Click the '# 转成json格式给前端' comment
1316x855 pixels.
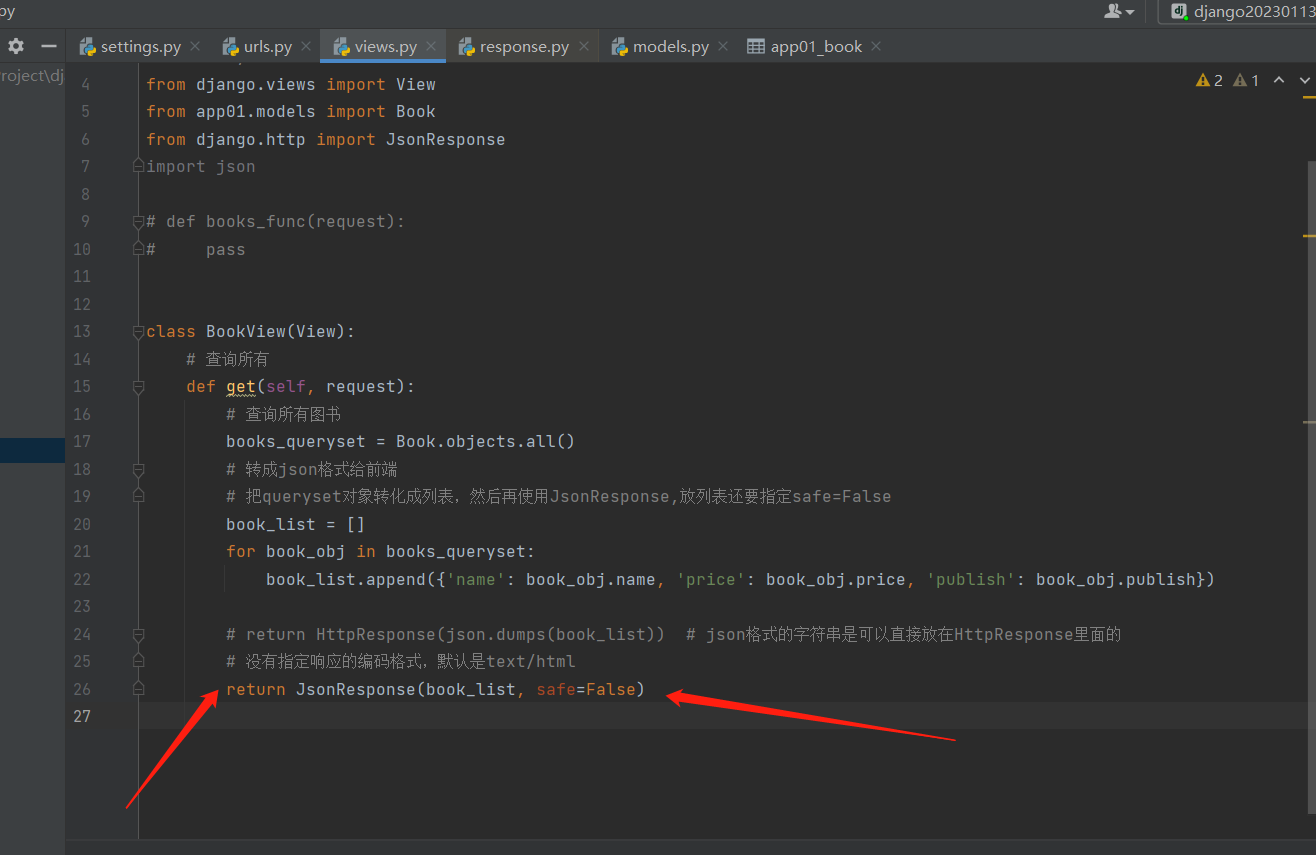pos(312,469)
